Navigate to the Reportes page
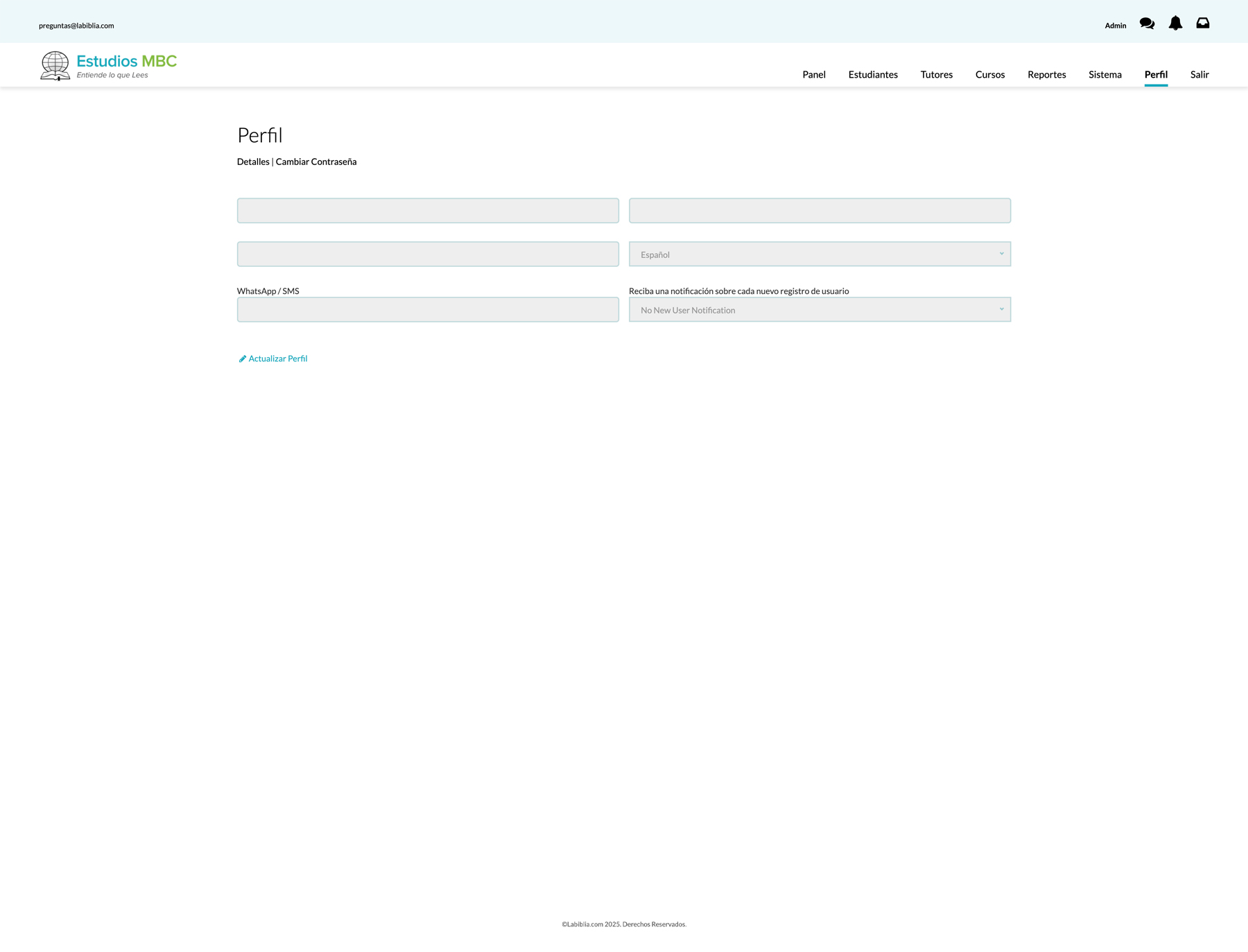1248x952 pixels. [x=1046, y=74]
